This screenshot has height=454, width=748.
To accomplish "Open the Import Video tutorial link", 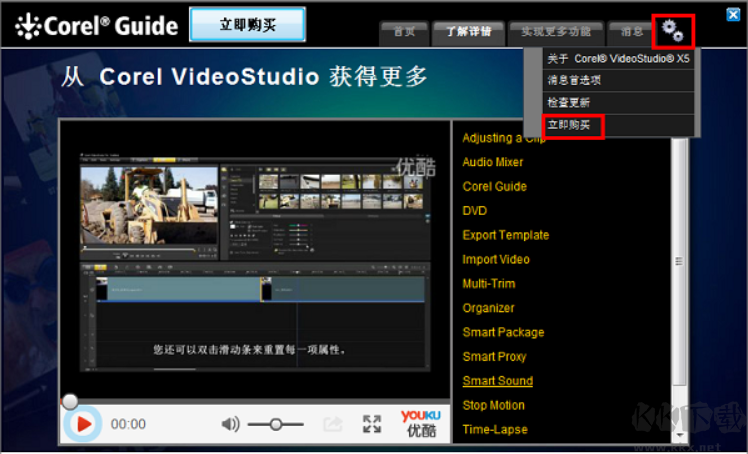I will tap(496, 259).
